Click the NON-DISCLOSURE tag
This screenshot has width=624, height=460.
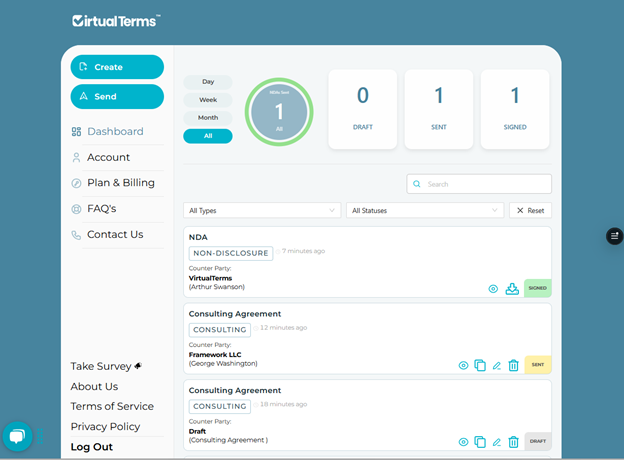(x=231, y=253)
